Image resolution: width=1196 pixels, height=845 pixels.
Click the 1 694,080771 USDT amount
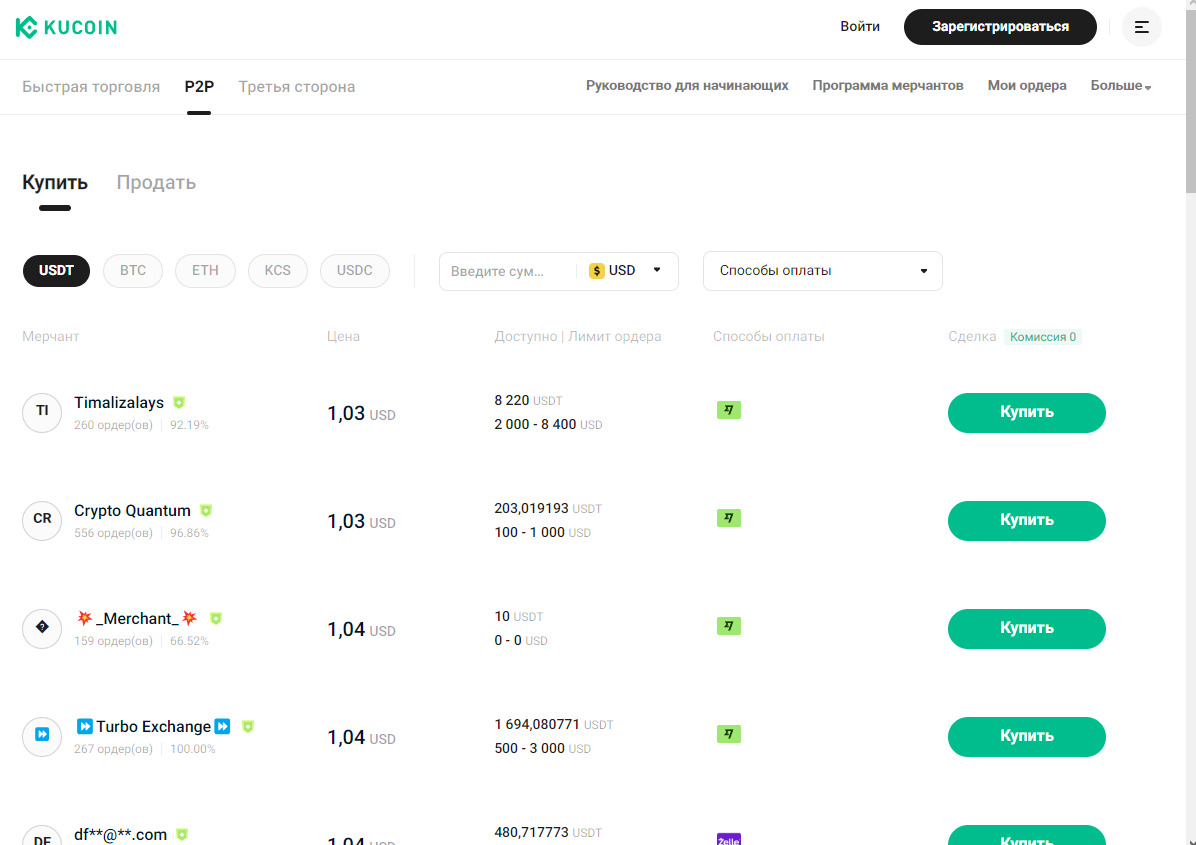[x=554, y=725]
